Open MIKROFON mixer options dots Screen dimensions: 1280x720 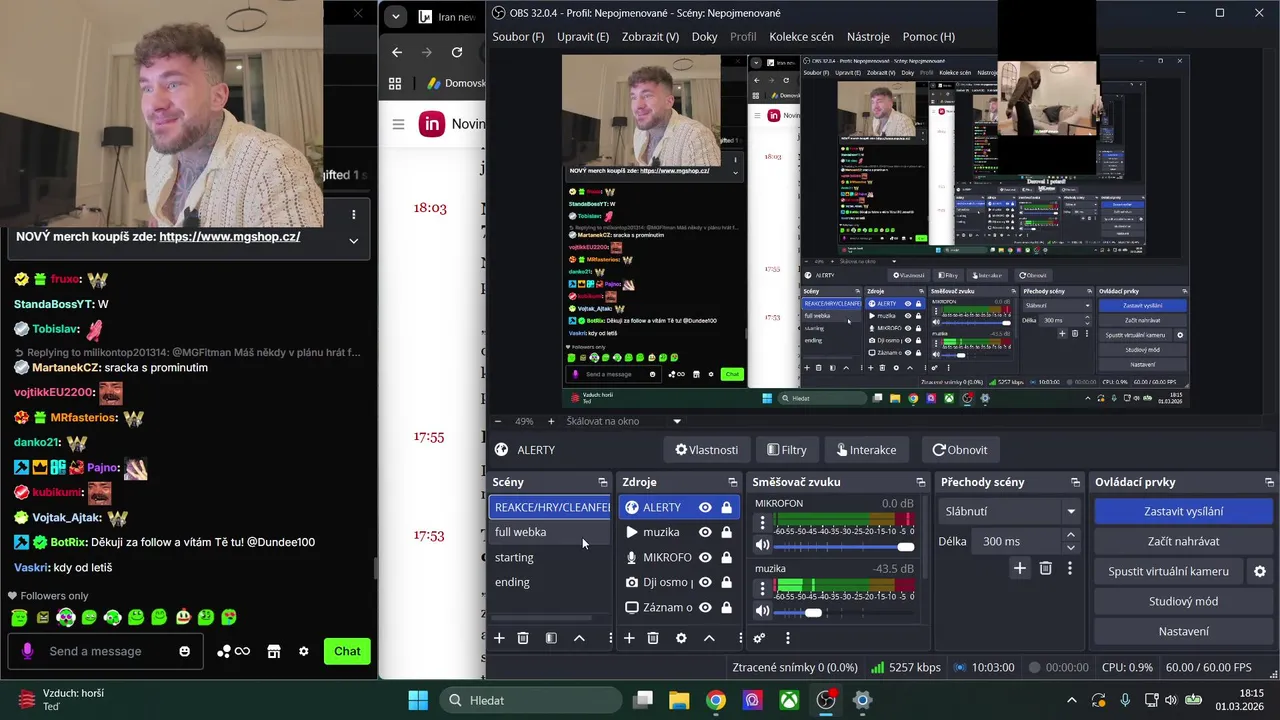click(763, 522)
